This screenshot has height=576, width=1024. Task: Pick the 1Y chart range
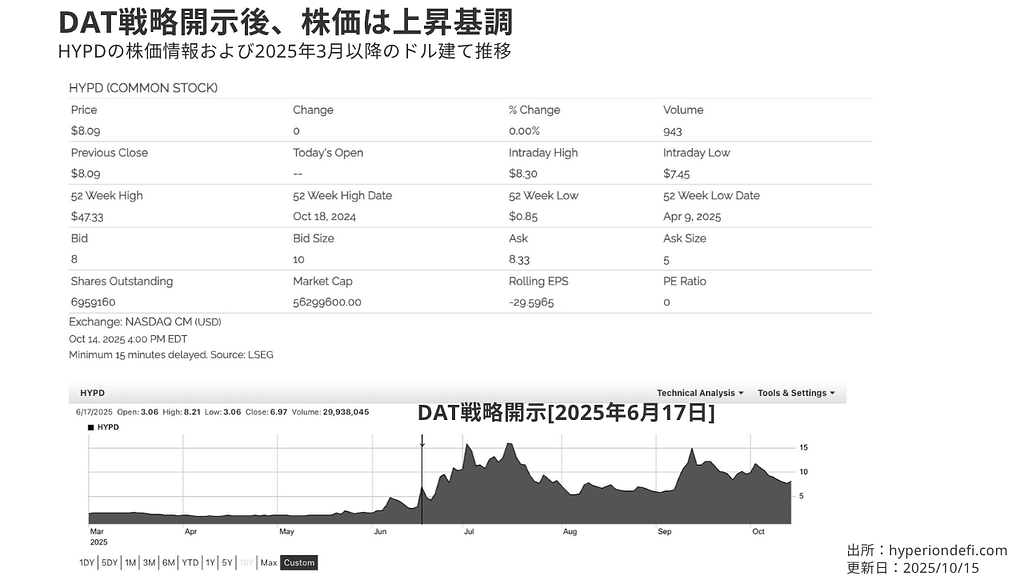[x=209, y=563]
